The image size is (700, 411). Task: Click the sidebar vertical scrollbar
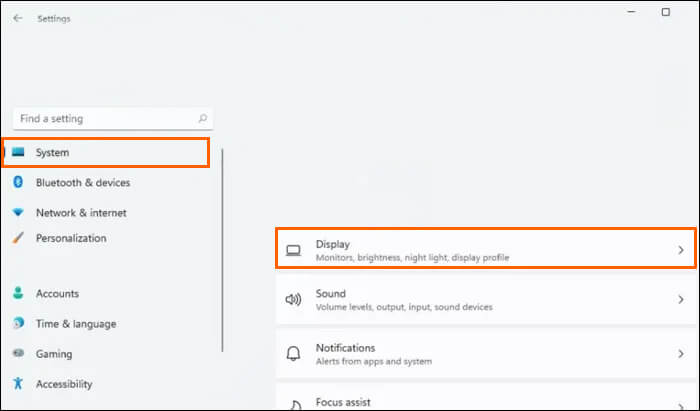[x=222, y=250]
